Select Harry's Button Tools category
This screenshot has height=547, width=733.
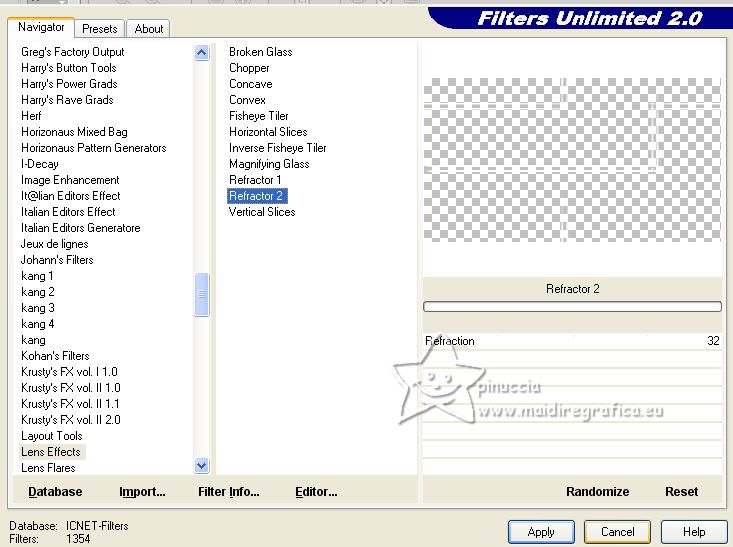[x=69, y=68]
